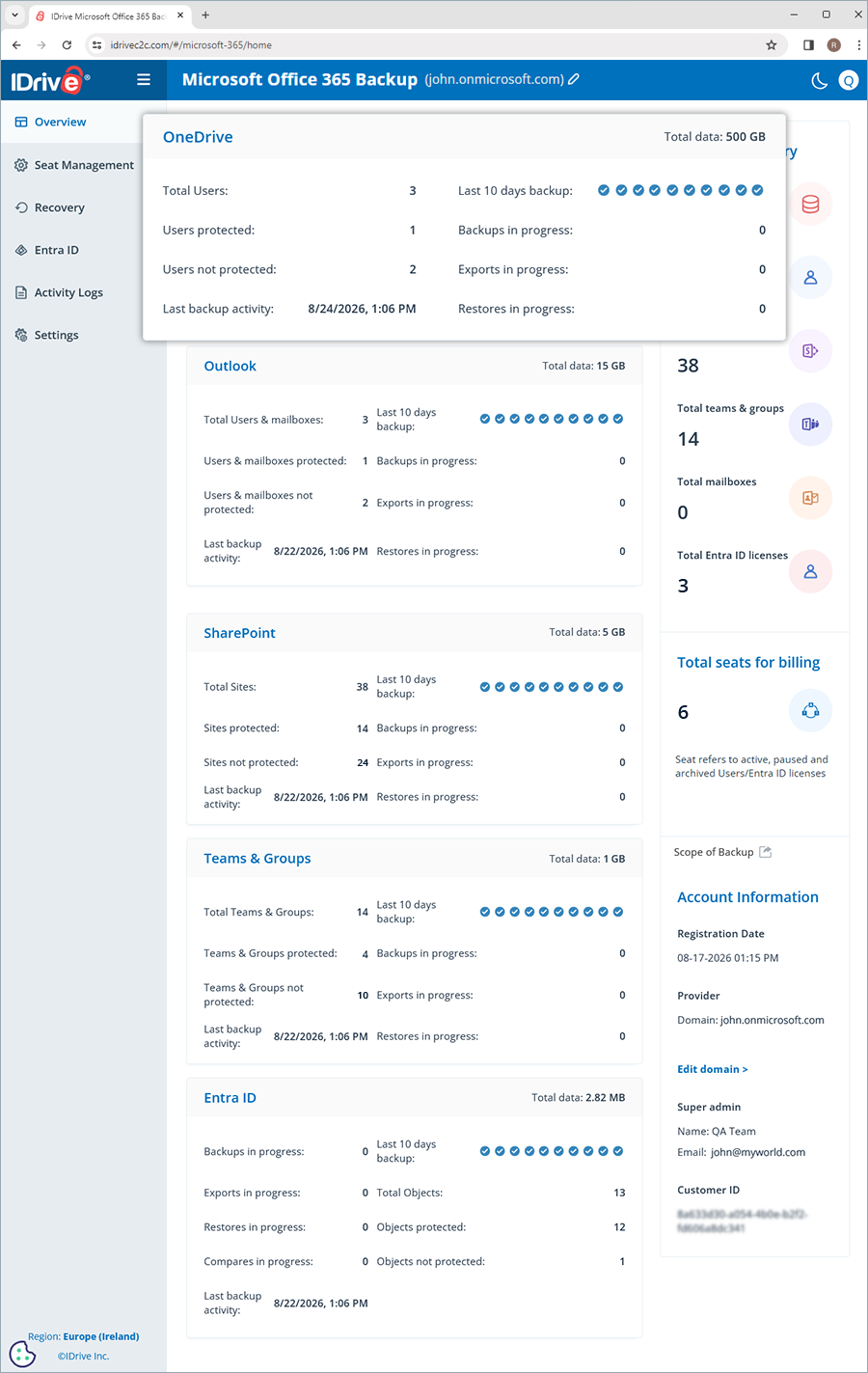Image resolution: width=868 pixels, height=1373 pixels.
Task: Click last Entra ID last-10-days backup checkmark
Action: (x=618, y=1151)
